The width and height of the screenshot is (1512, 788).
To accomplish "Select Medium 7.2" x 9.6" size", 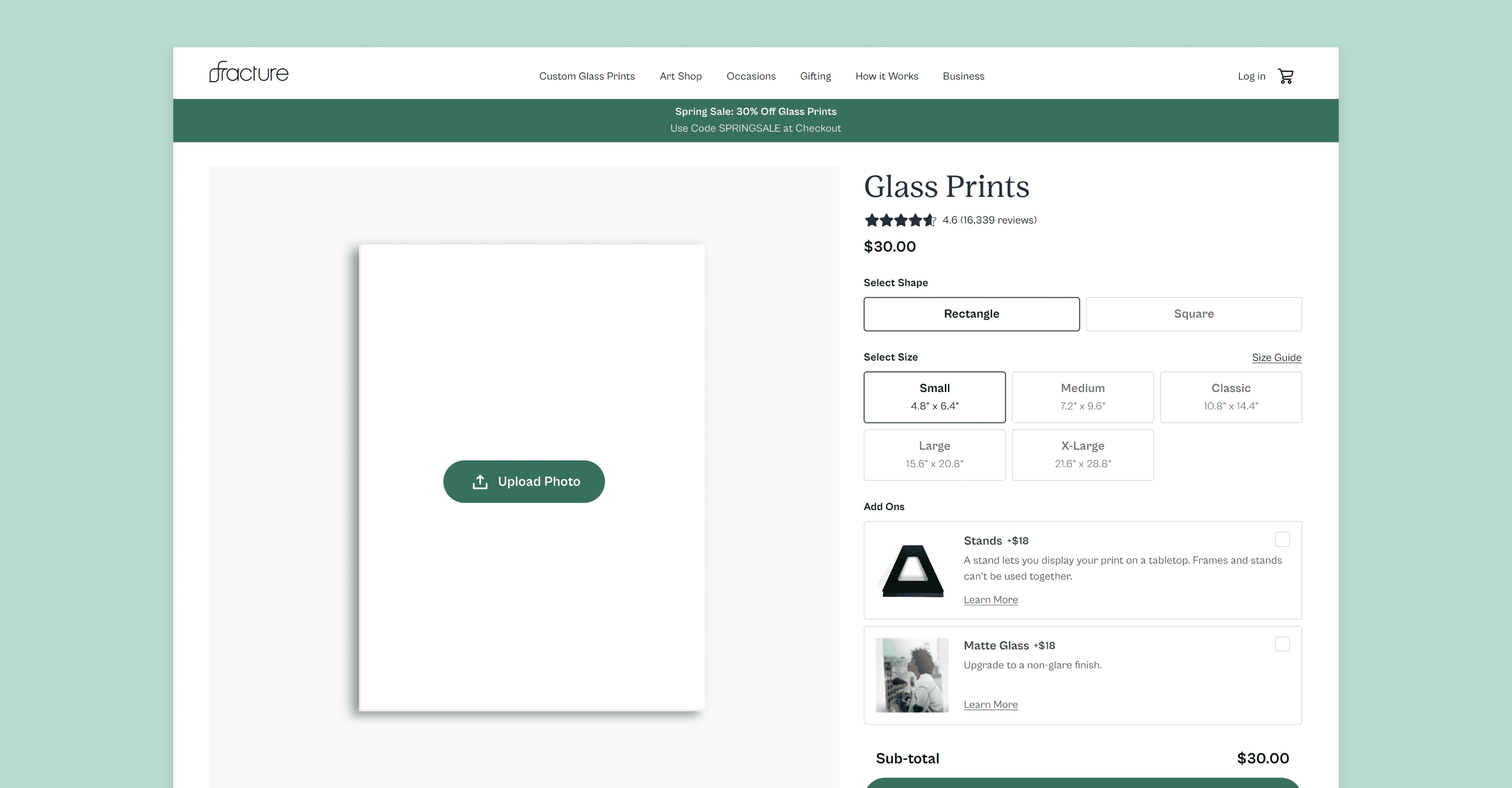I will coord(1082,397).
